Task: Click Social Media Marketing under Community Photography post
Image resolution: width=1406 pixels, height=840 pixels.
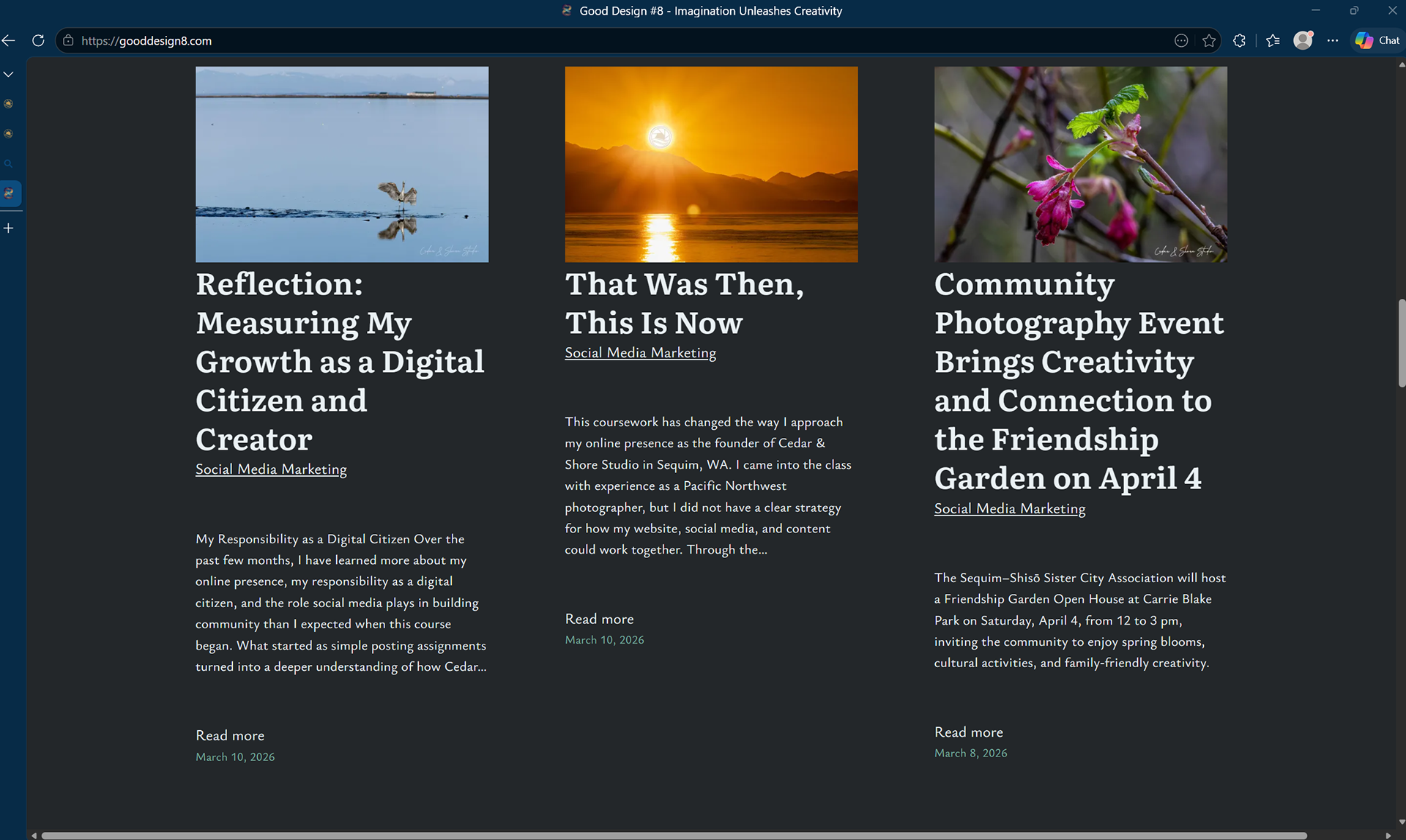Action: click(1010, 509)
